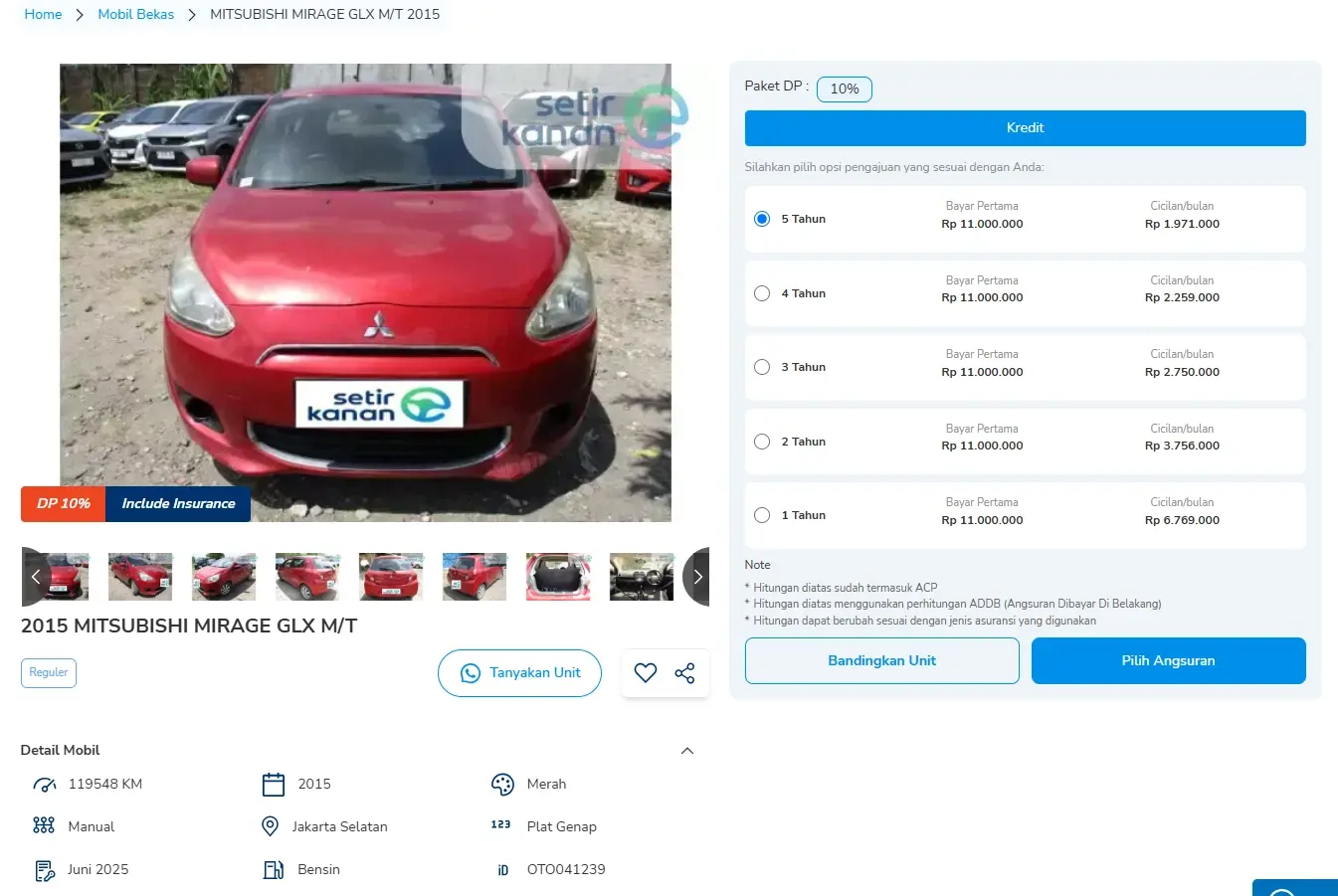This screenshot has height=896, width=1338.
Task: Click the Pilih Angsuran button
Action: [x=1168, y=661]
